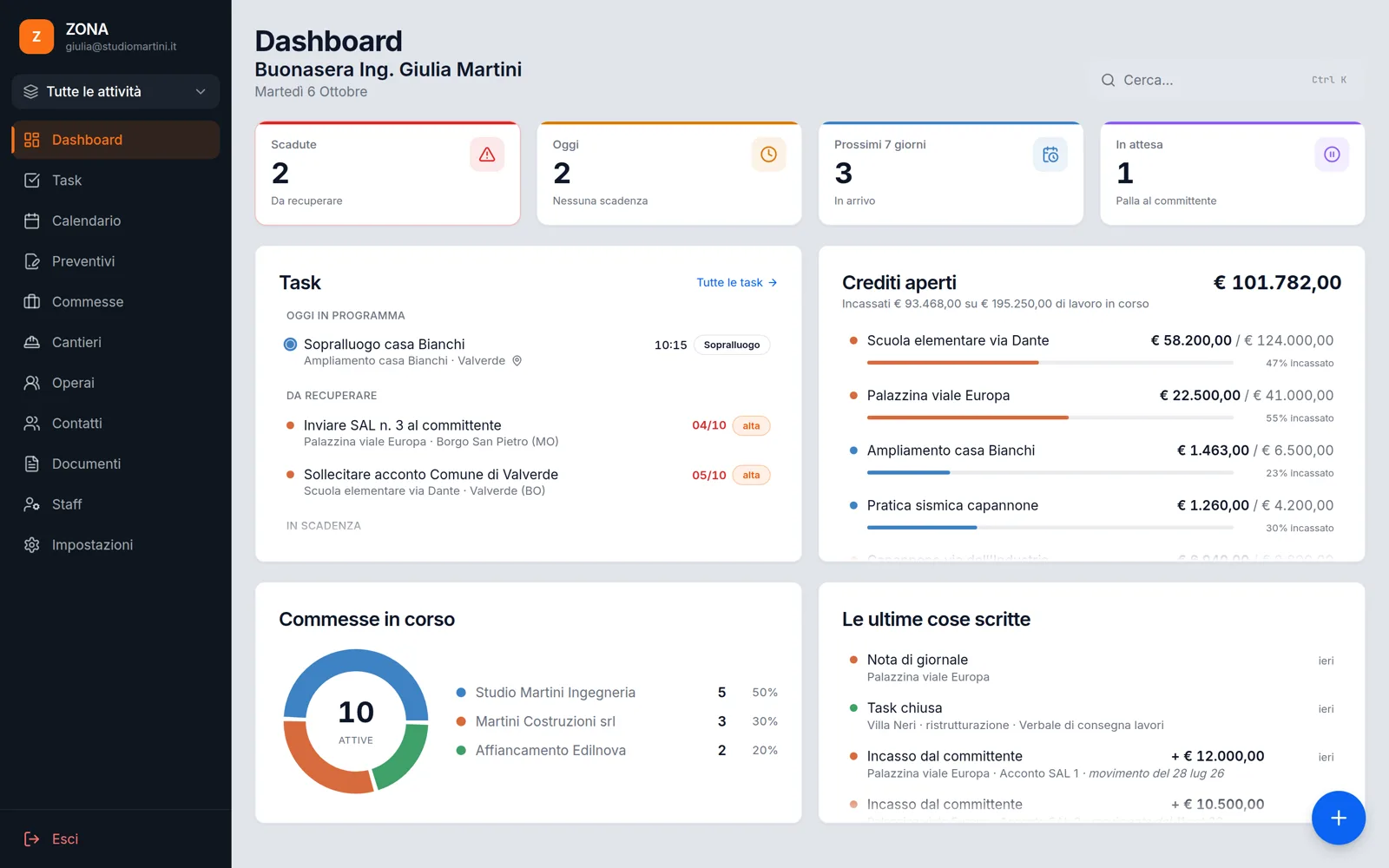Open Commesse in the sidebar
The image size is (1389, 868).
pyautogui.click(x=115, y=302)
